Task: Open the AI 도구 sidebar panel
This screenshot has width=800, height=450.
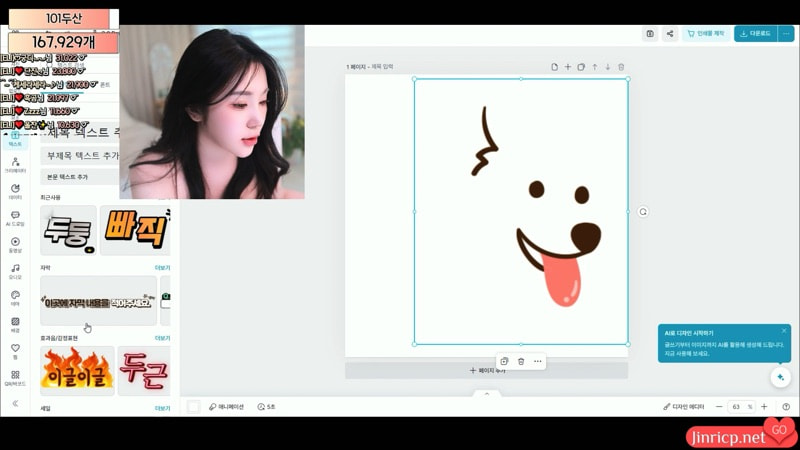Action: coord(15,217)
